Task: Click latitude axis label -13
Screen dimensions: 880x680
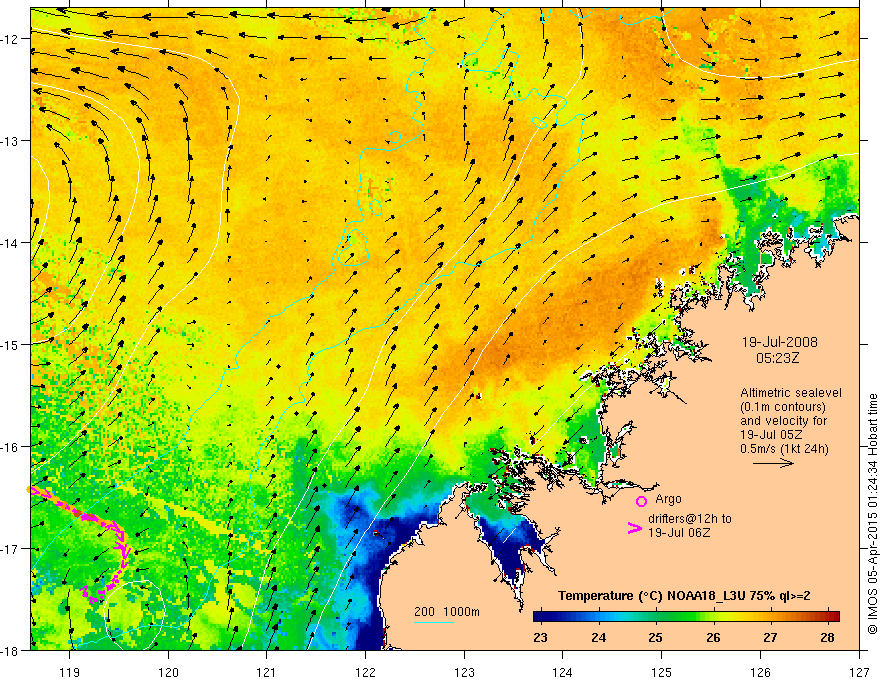Action: point(11,140)
